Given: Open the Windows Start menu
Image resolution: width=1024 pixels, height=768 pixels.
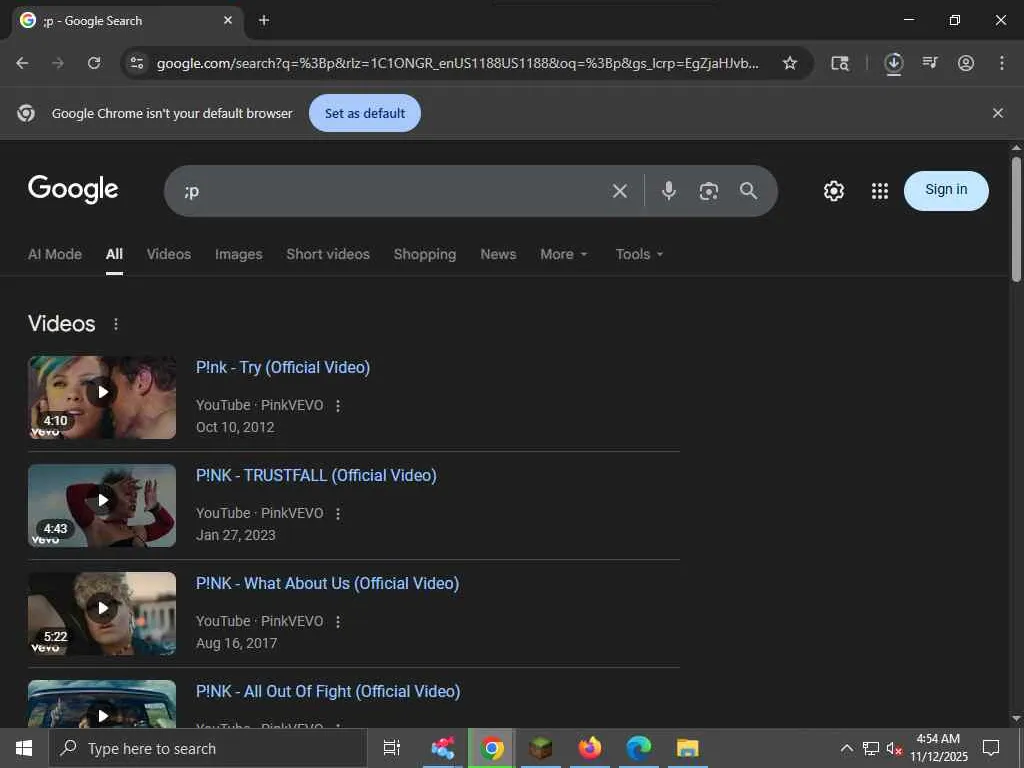Looking at the screenshot, I should (24, 748).
